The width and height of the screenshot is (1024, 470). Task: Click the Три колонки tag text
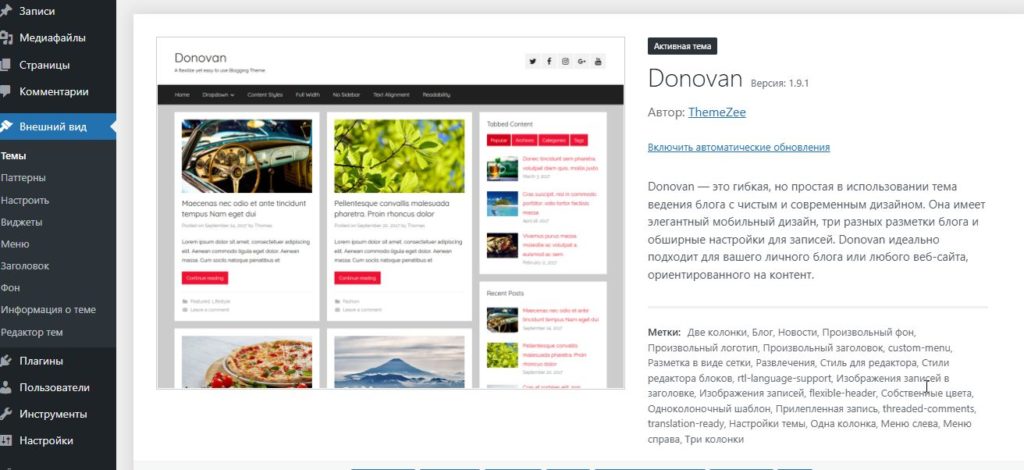pyautogui.click(x=714, y=440)
